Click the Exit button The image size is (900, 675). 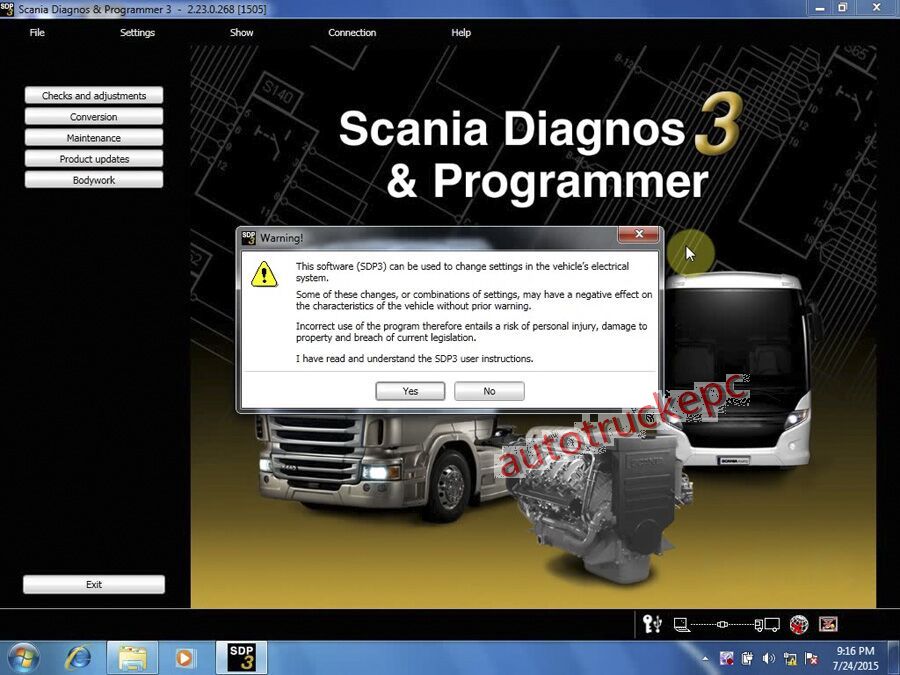(94, 584)
